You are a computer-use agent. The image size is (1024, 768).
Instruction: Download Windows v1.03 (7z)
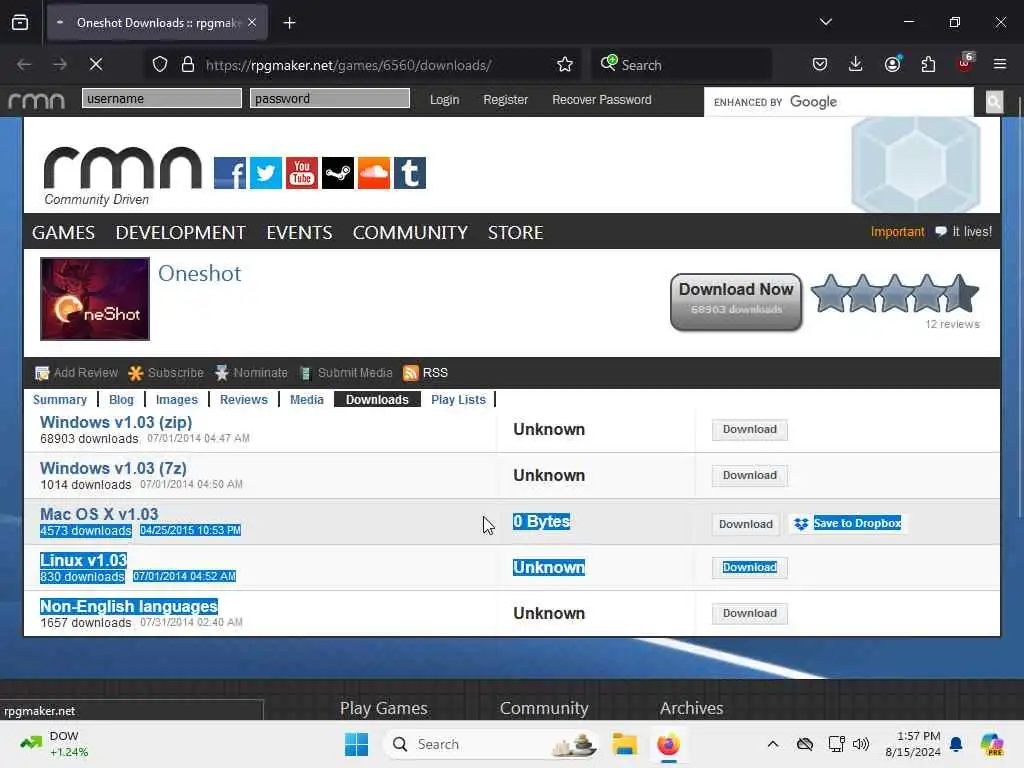pos(750,475)
